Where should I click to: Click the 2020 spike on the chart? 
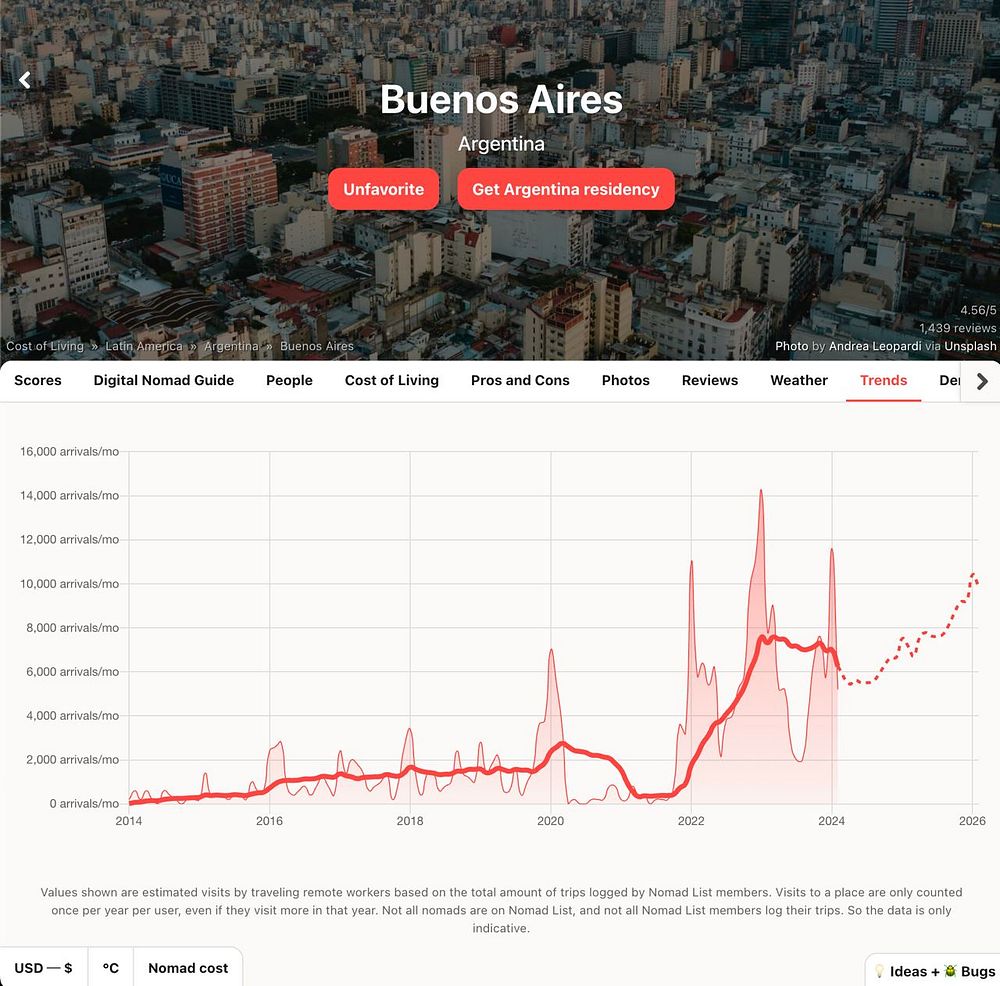pos(551,651)
